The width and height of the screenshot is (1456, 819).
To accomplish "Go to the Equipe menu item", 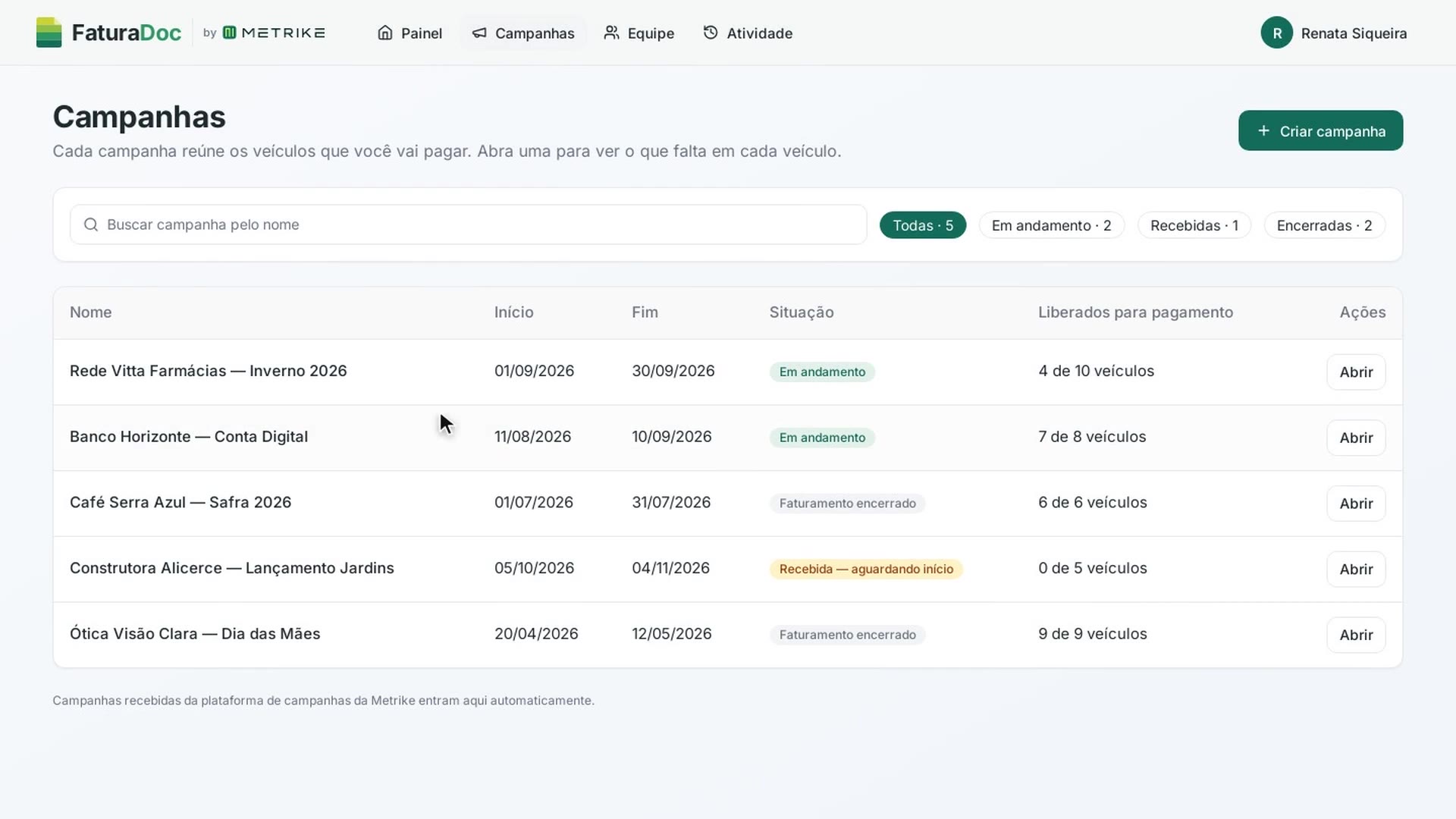I will click(639, 33).
